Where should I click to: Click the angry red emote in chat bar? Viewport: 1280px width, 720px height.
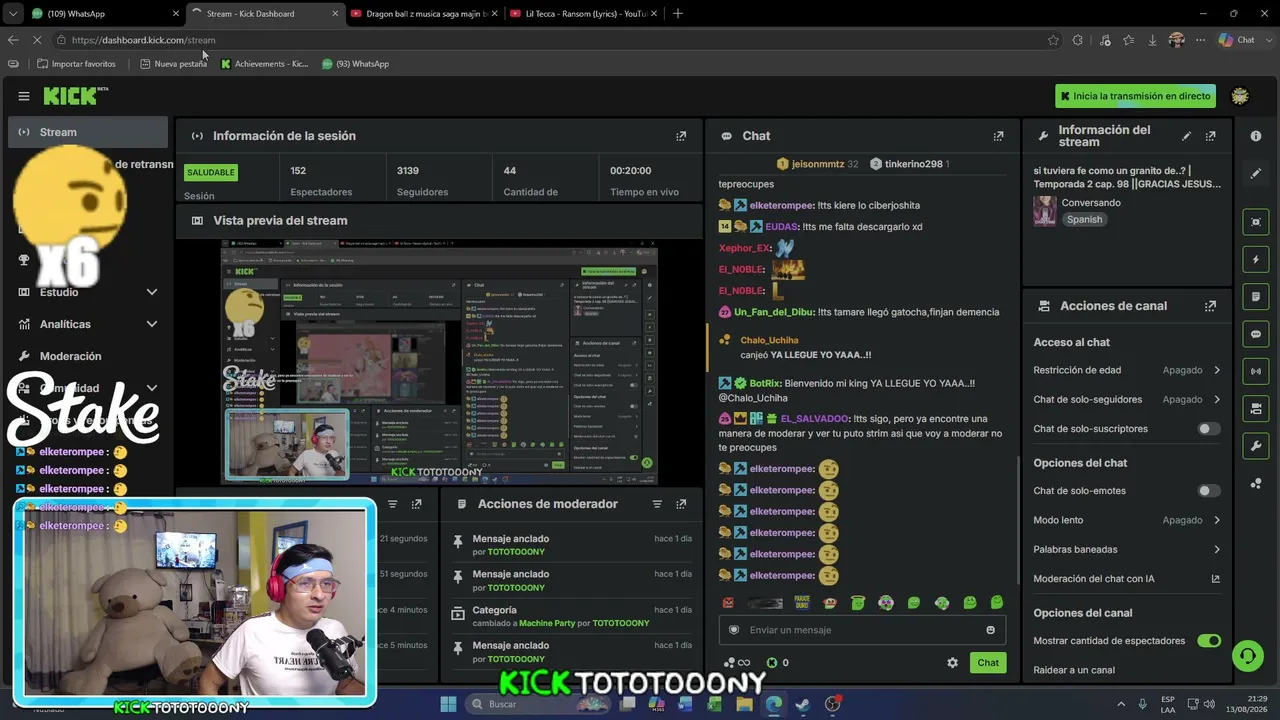pos(728,603)
